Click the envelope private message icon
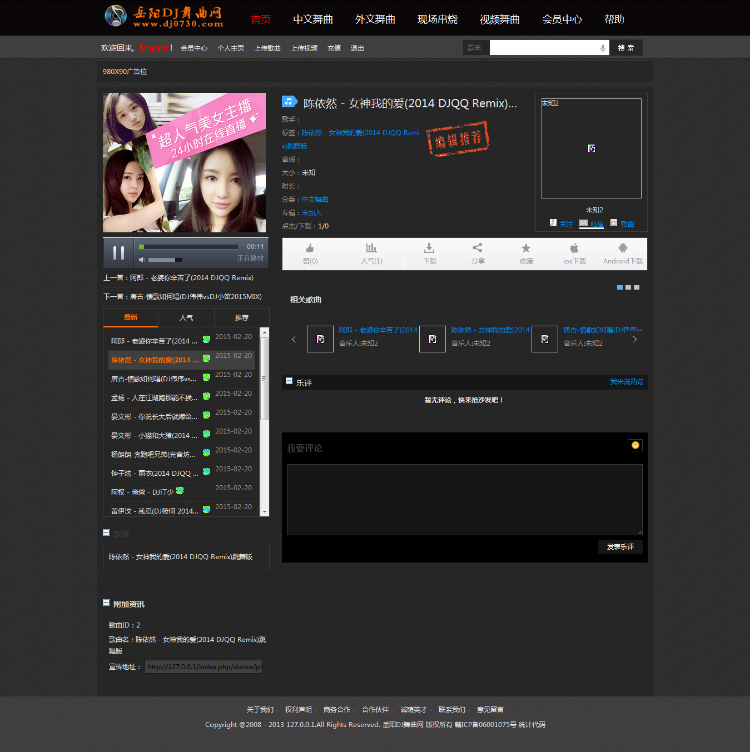The image size is (750, 752). [583, 223]
